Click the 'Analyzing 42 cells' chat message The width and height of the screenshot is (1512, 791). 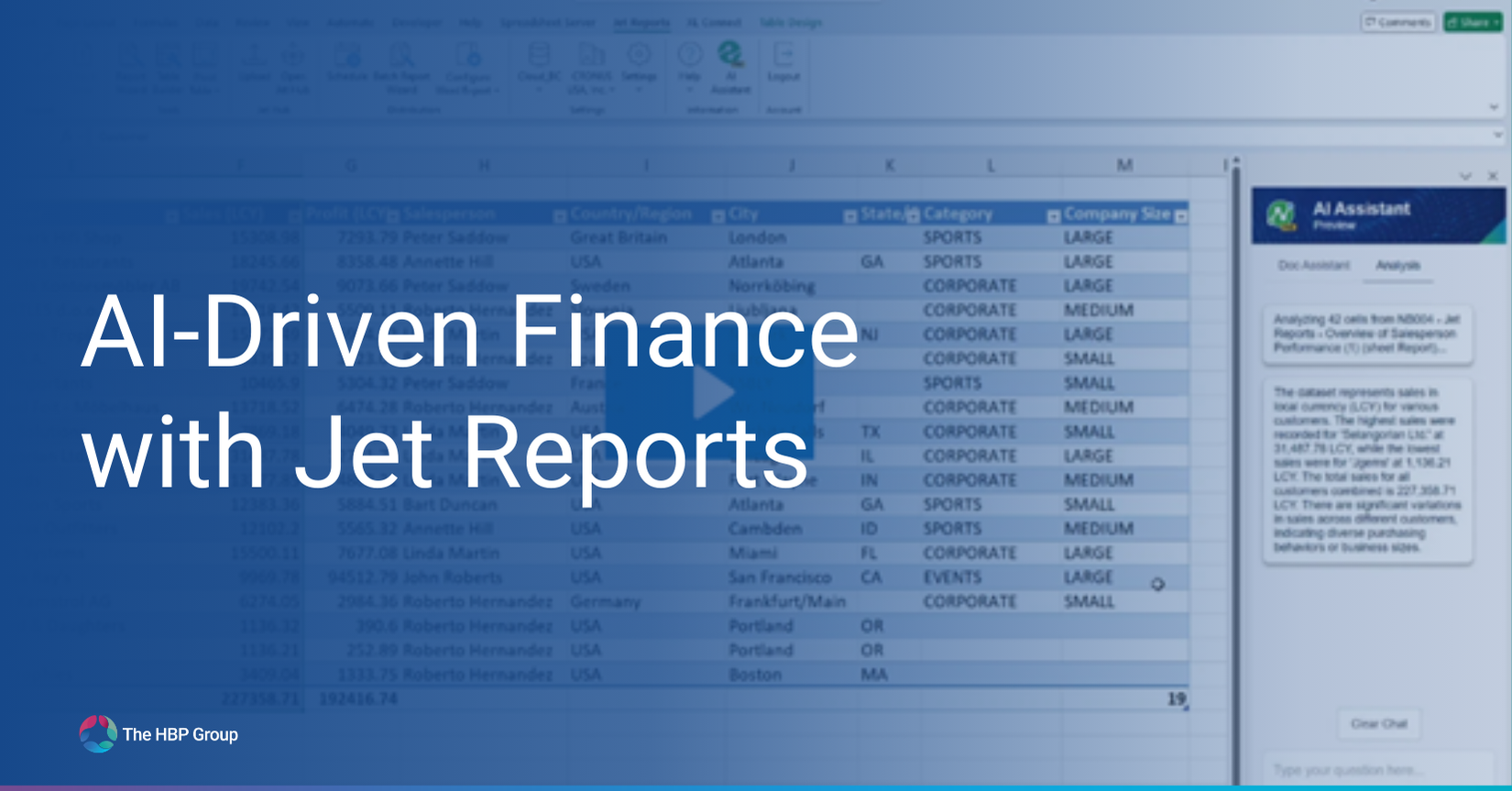[1368, 334]
